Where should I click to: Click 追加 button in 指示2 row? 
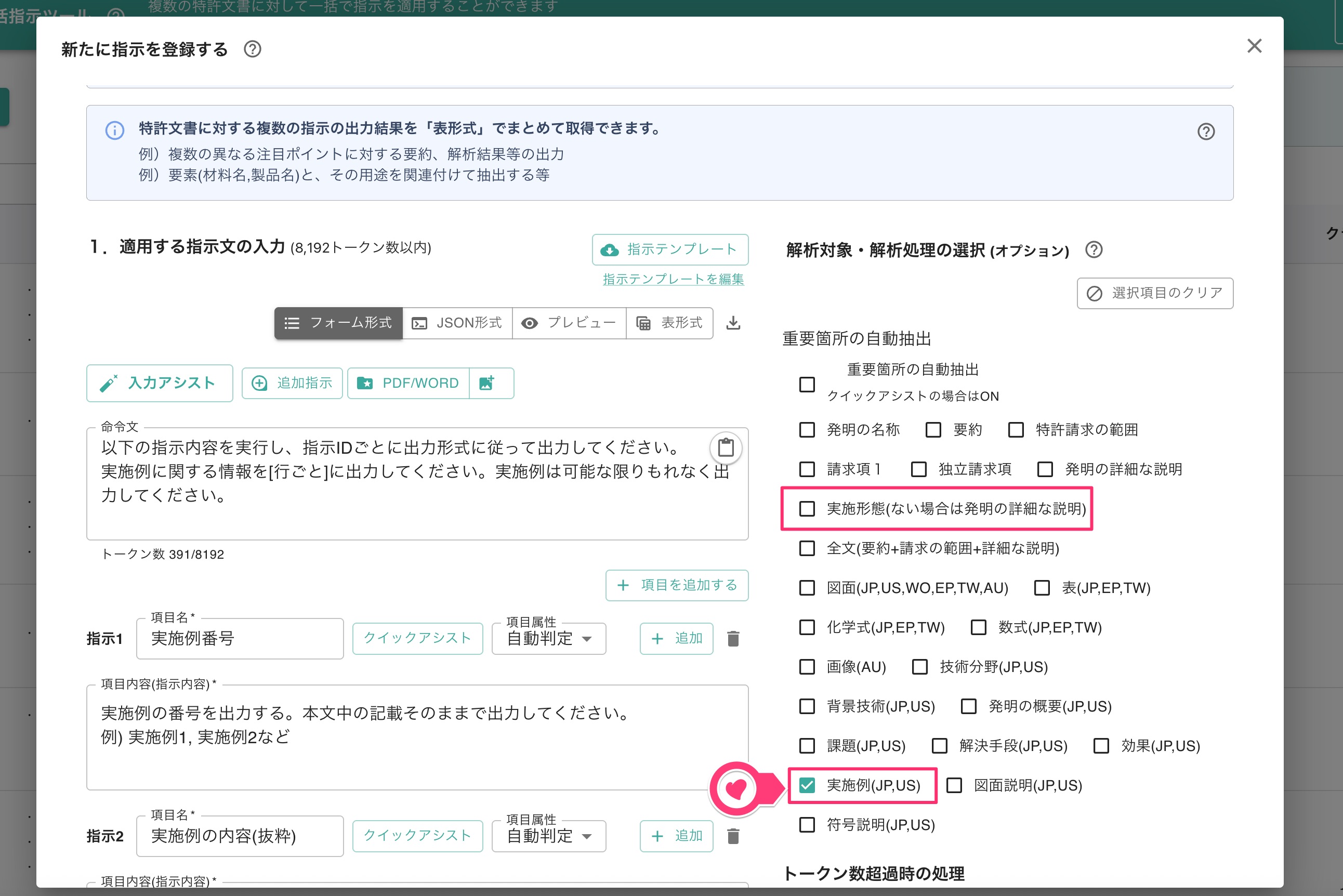tap(676, 836)
